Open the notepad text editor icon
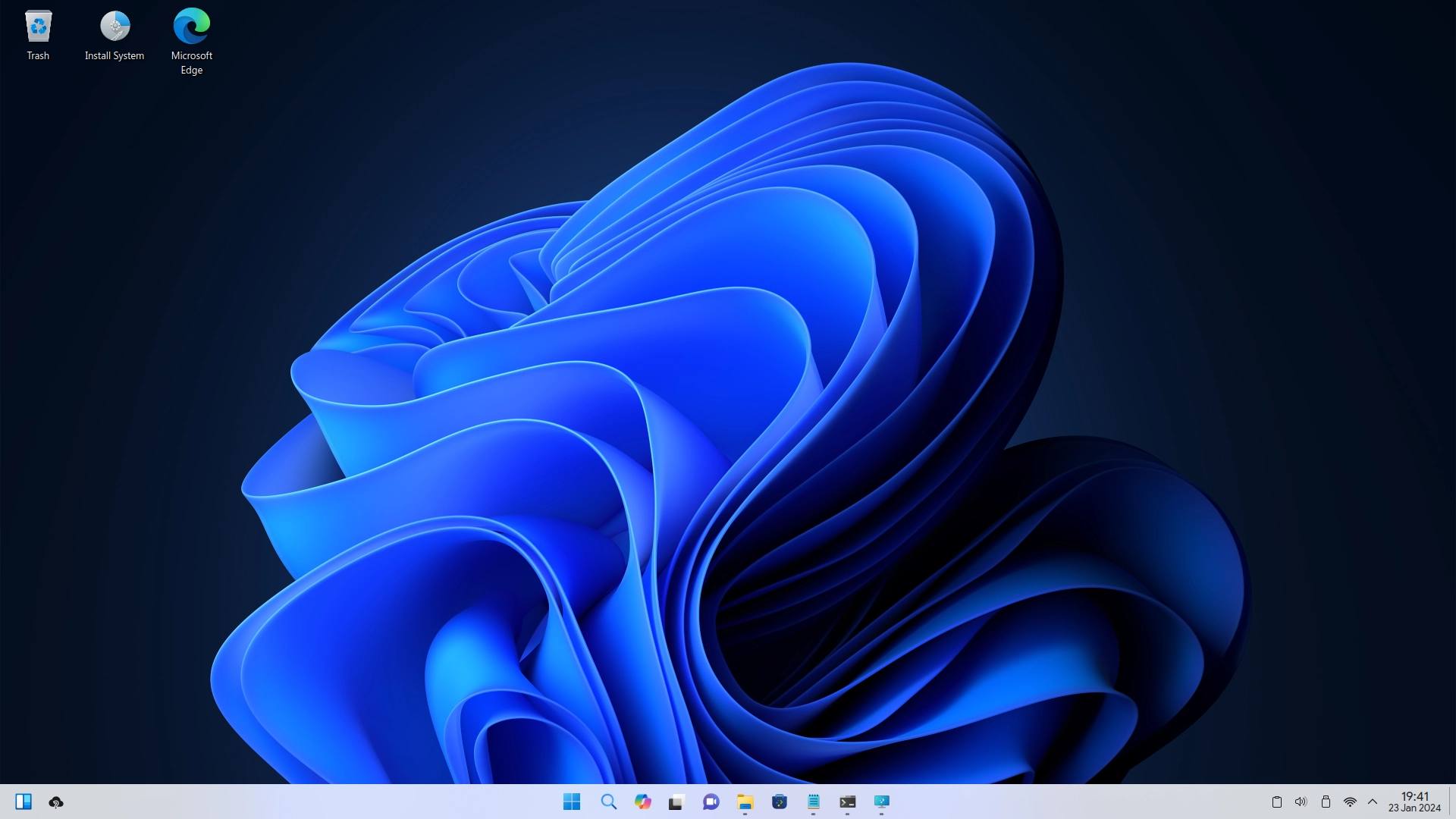The image size is (1456, 819). coord(814,802)
